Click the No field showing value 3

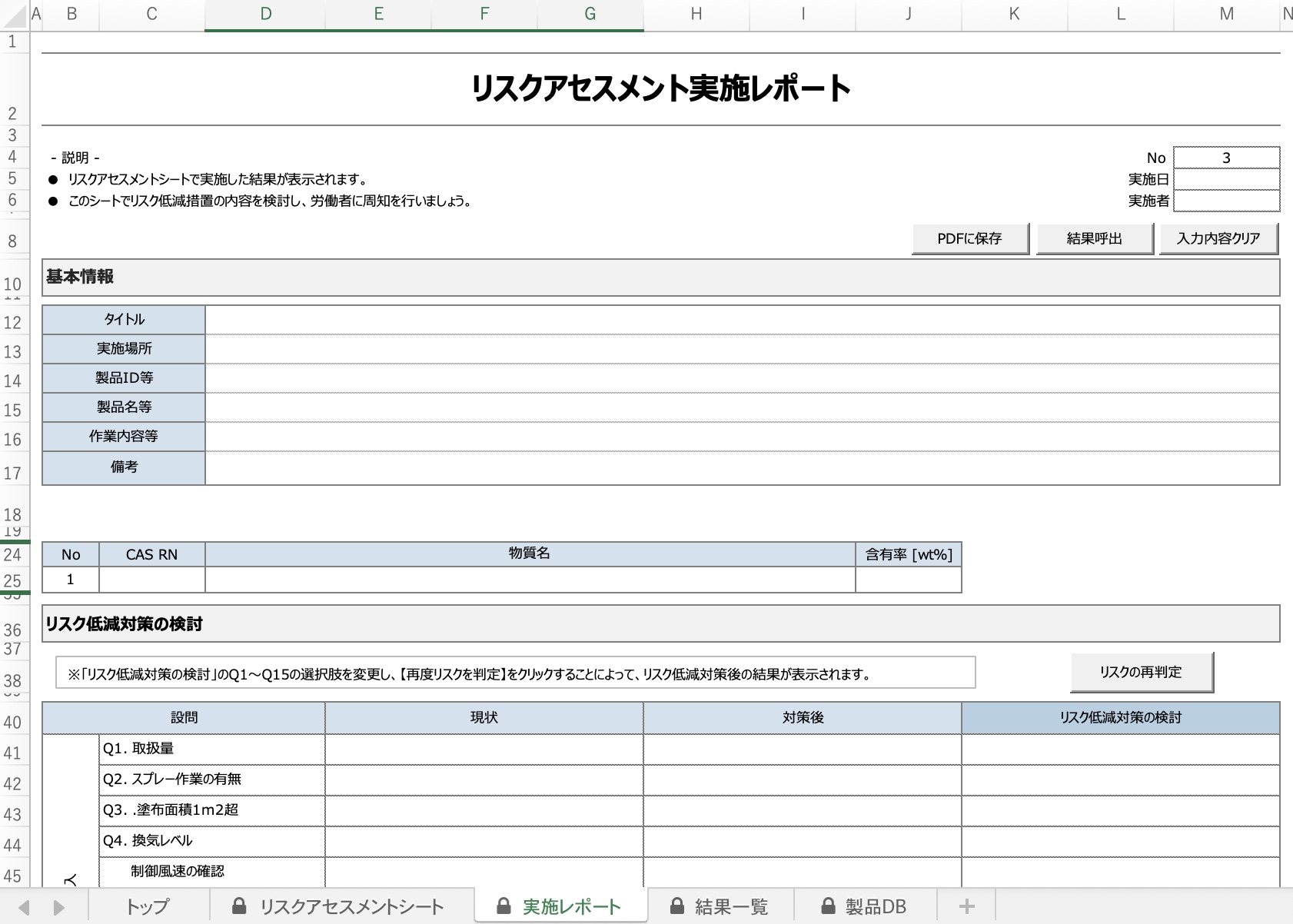tap(1225, 156)
